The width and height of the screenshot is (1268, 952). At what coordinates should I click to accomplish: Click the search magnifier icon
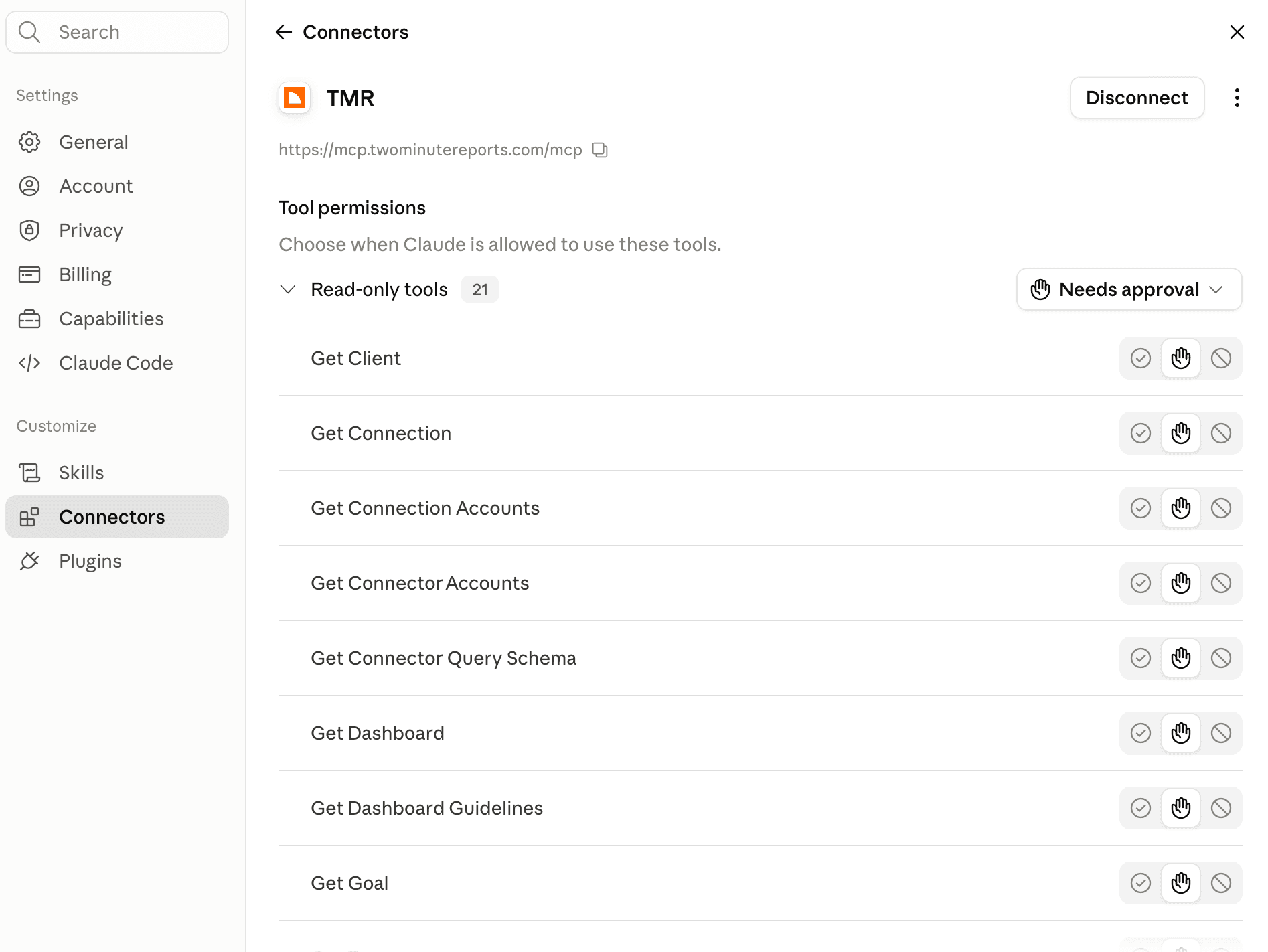tap(29, 32)
